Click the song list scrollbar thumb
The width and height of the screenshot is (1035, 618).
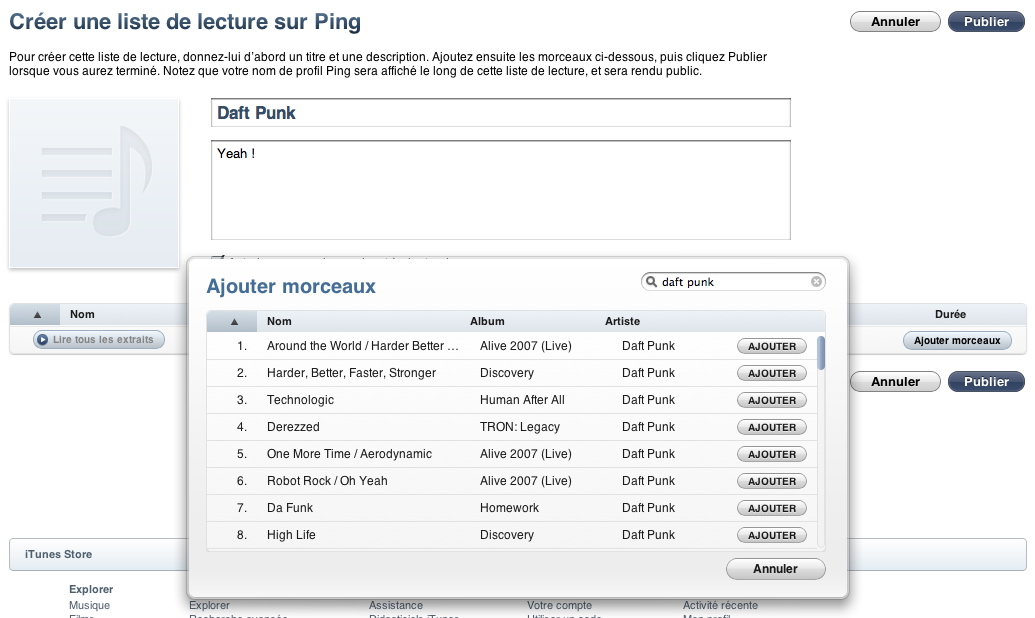[x=821, y=353]
